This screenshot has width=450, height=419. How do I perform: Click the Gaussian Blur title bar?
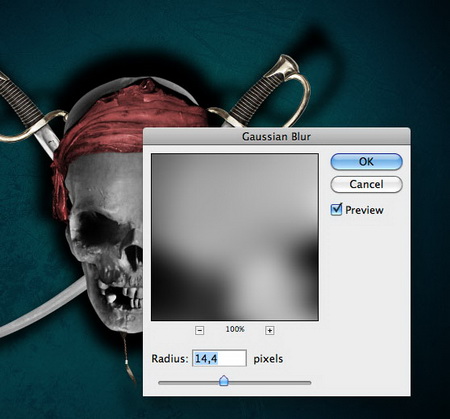click(x=277, y=136)
